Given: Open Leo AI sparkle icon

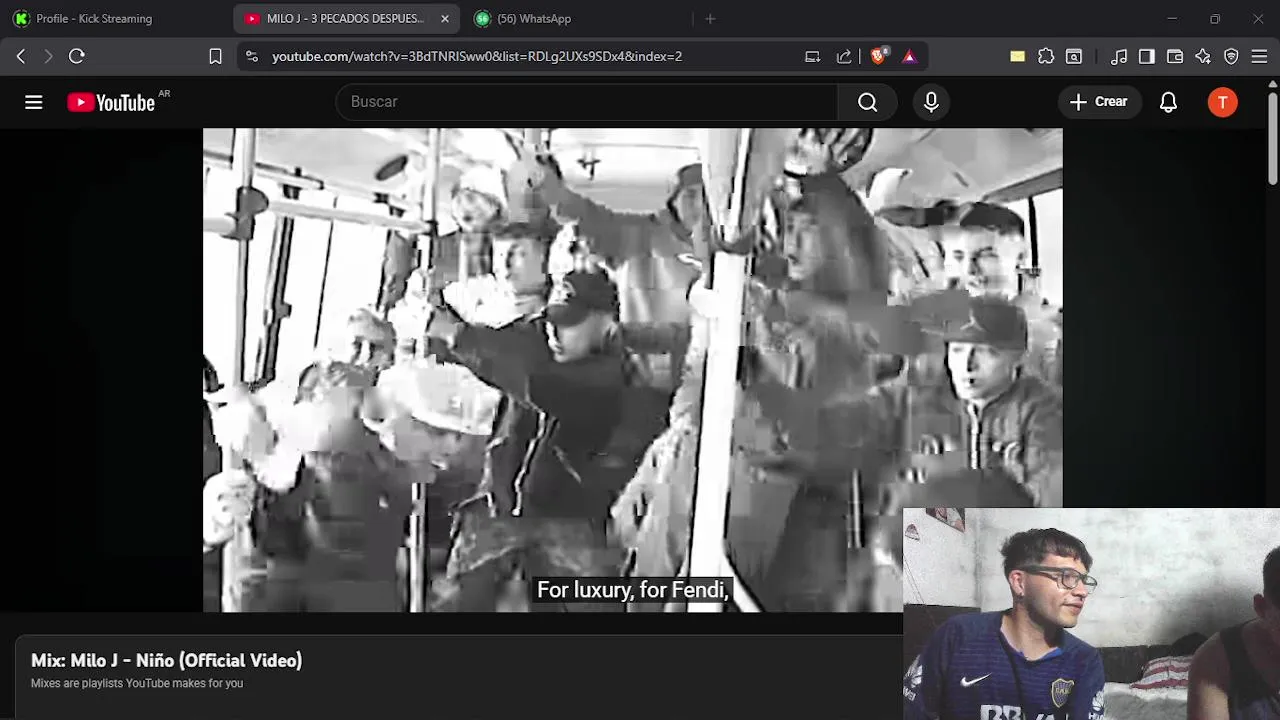Looking at the screenshot, I should click(1203, 56).
